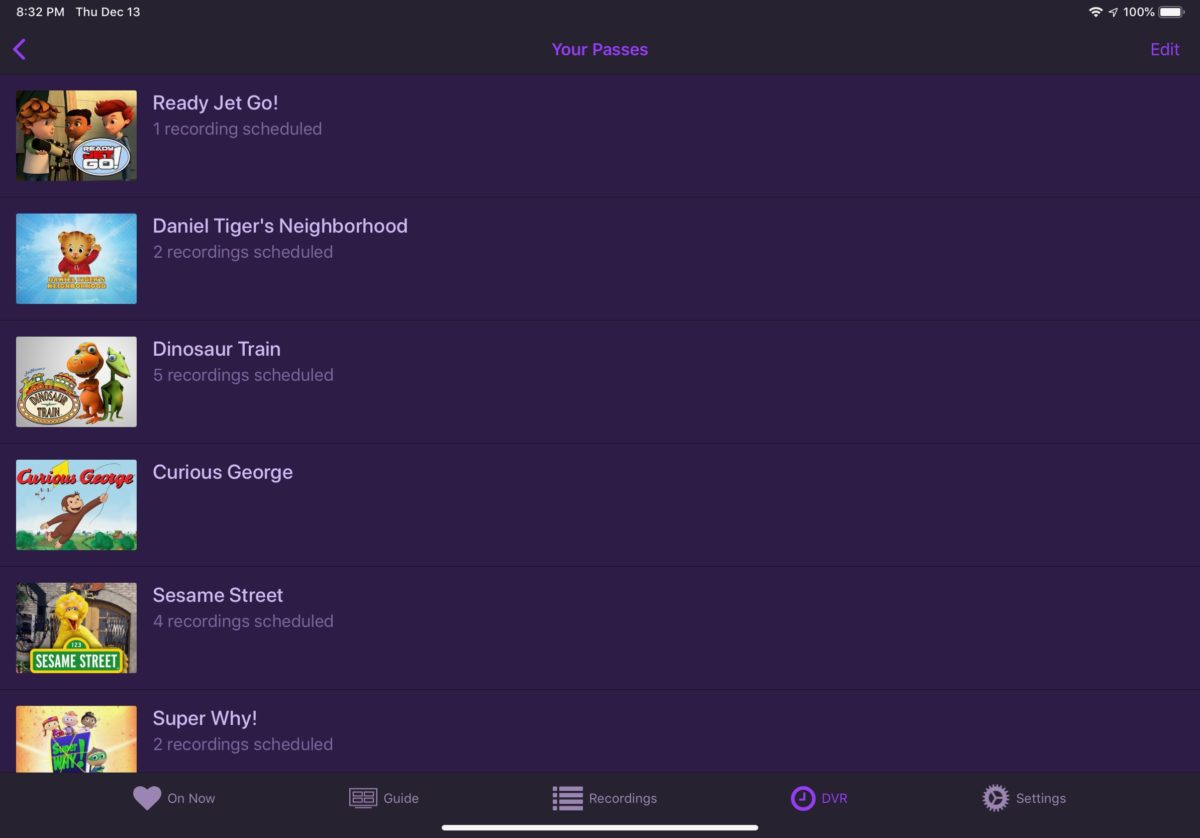Switch to the Settings tab label
Screen dimensions: 1200x838
(x=1041, y=798)
